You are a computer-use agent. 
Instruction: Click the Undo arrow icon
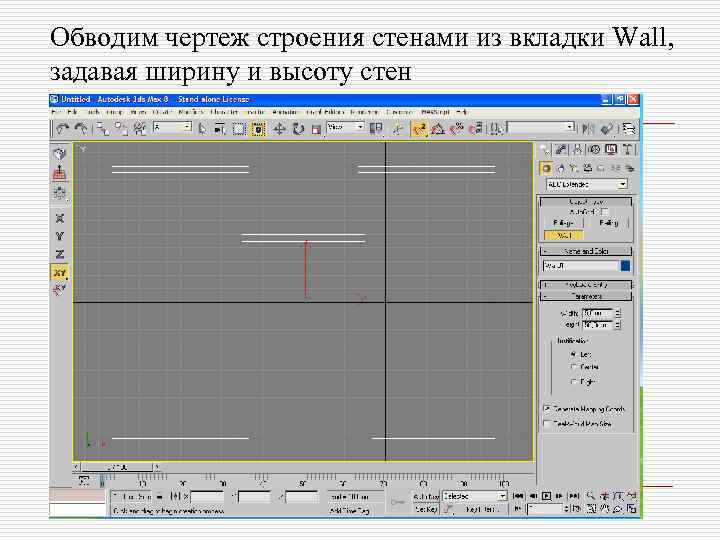point(62,129)
